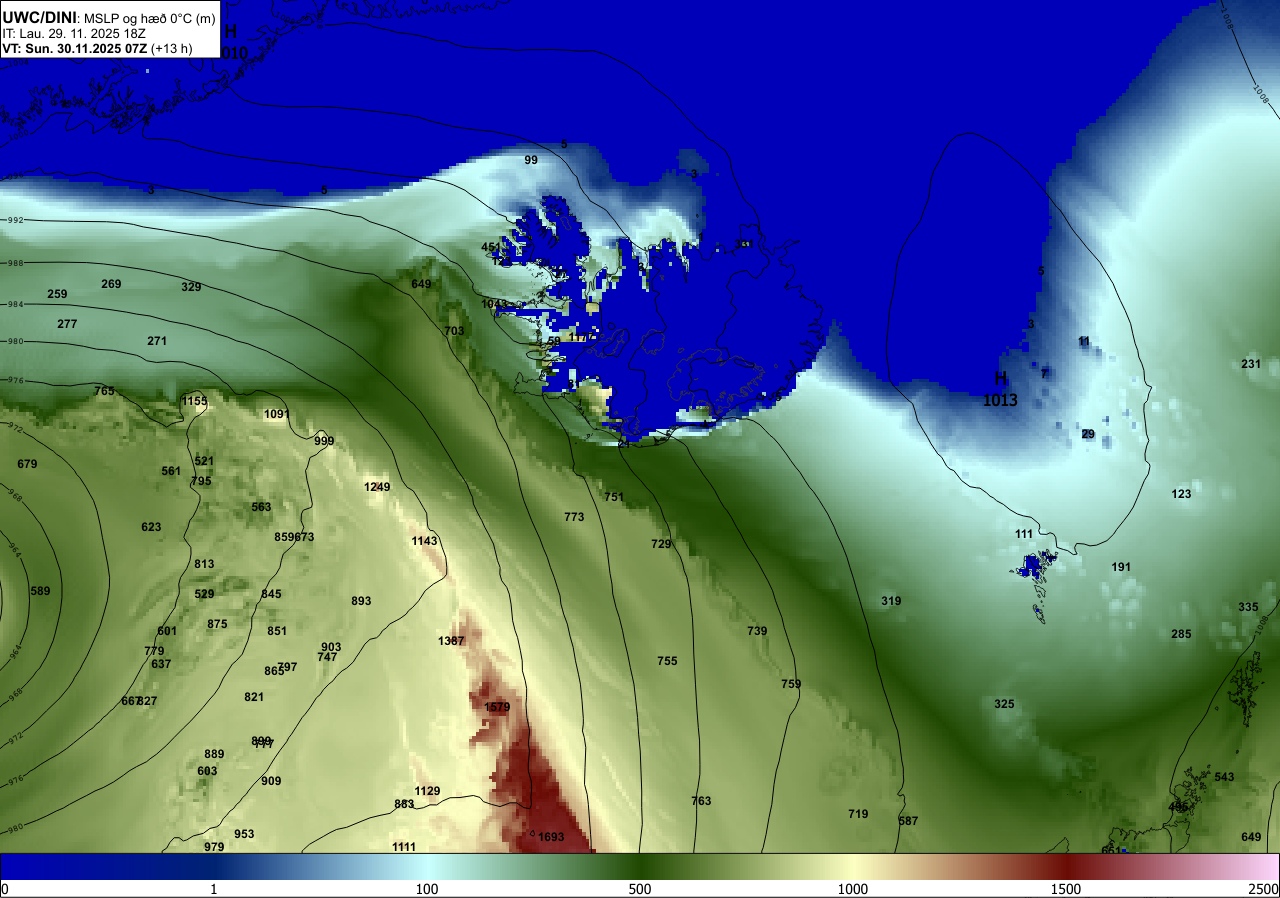Click the 984 isobar label
The image size is (1280, 898).
15,304
